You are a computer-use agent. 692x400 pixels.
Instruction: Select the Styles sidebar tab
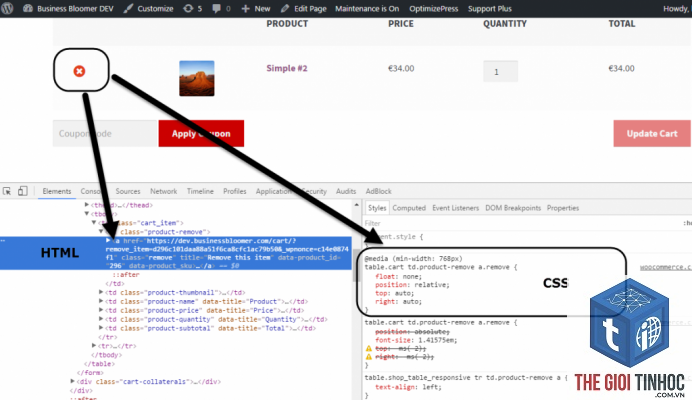pos(377,208)
